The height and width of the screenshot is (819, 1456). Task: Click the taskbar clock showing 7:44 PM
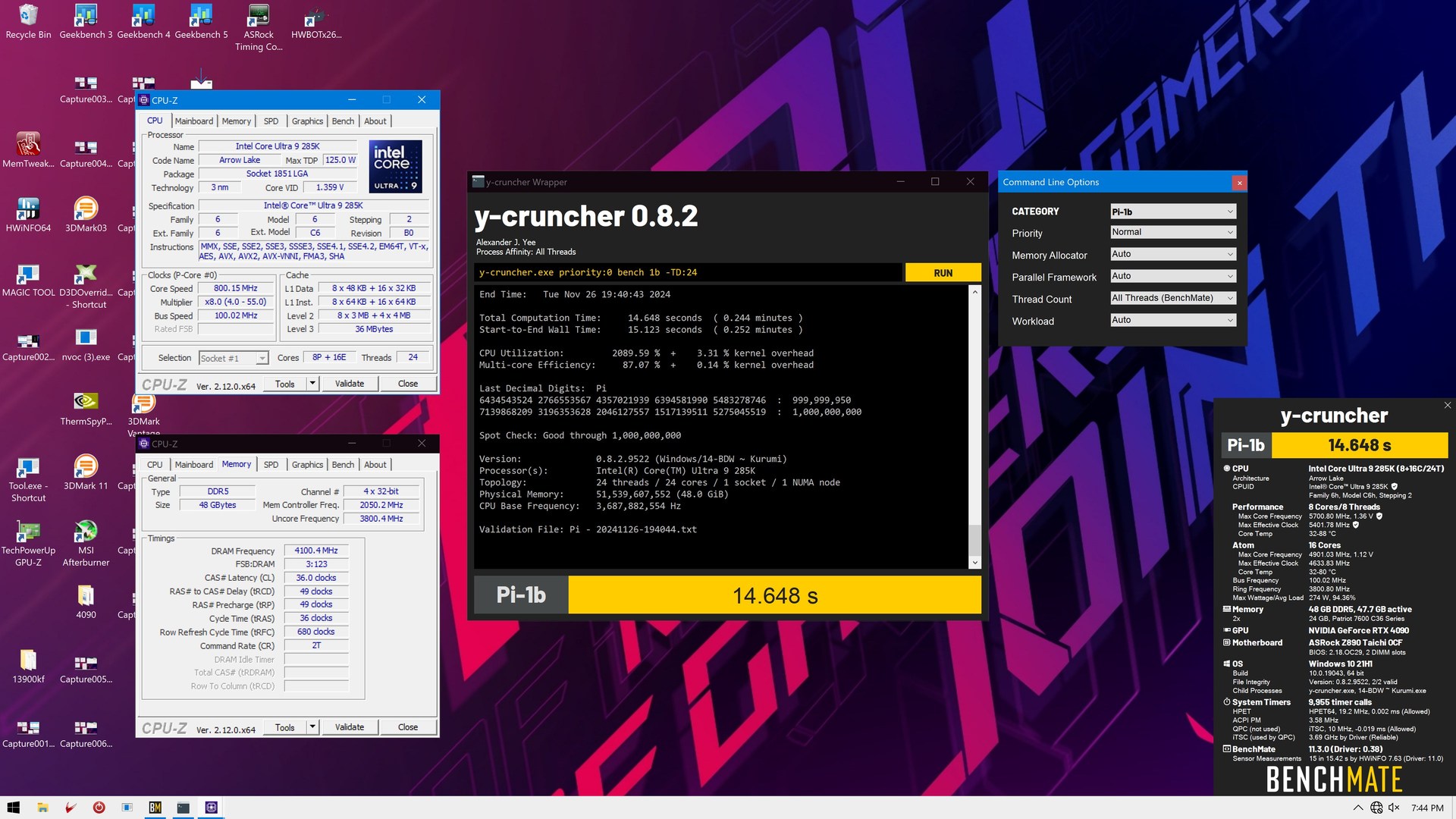[1427, 808]
